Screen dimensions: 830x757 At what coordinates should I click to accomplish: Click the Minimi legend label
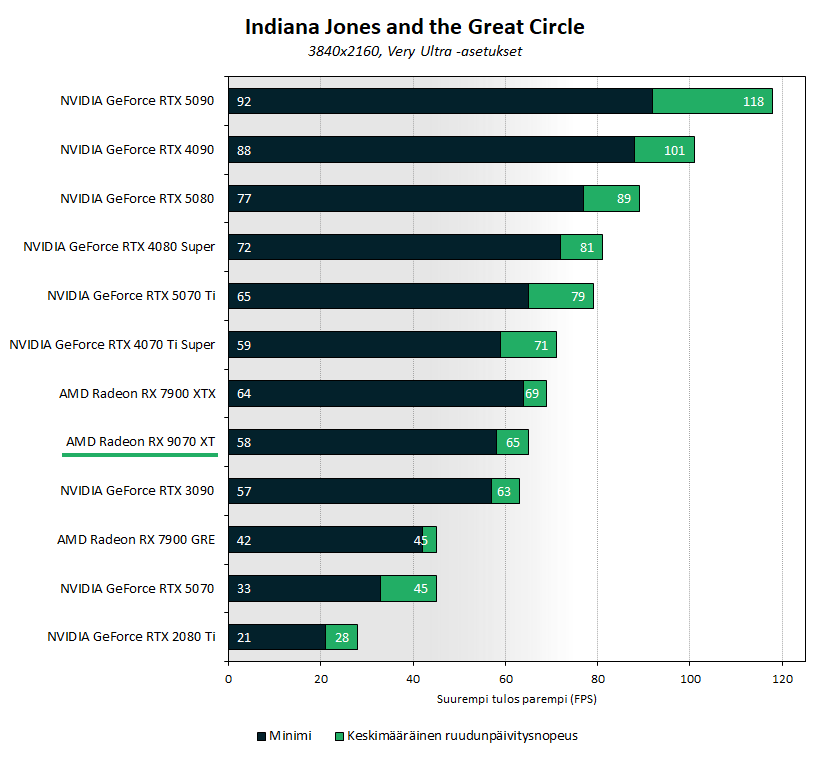point(290,736)
